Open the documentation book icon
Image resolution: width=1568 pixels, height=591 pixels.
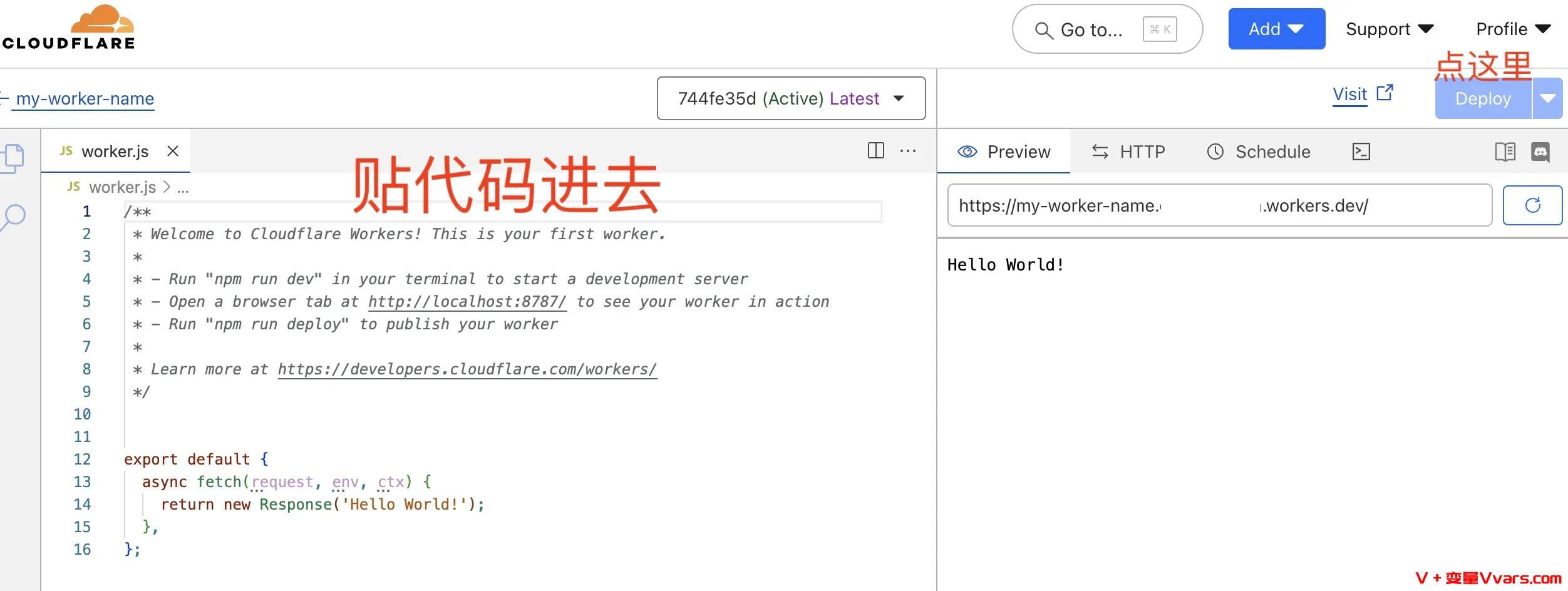point(1505,152)
